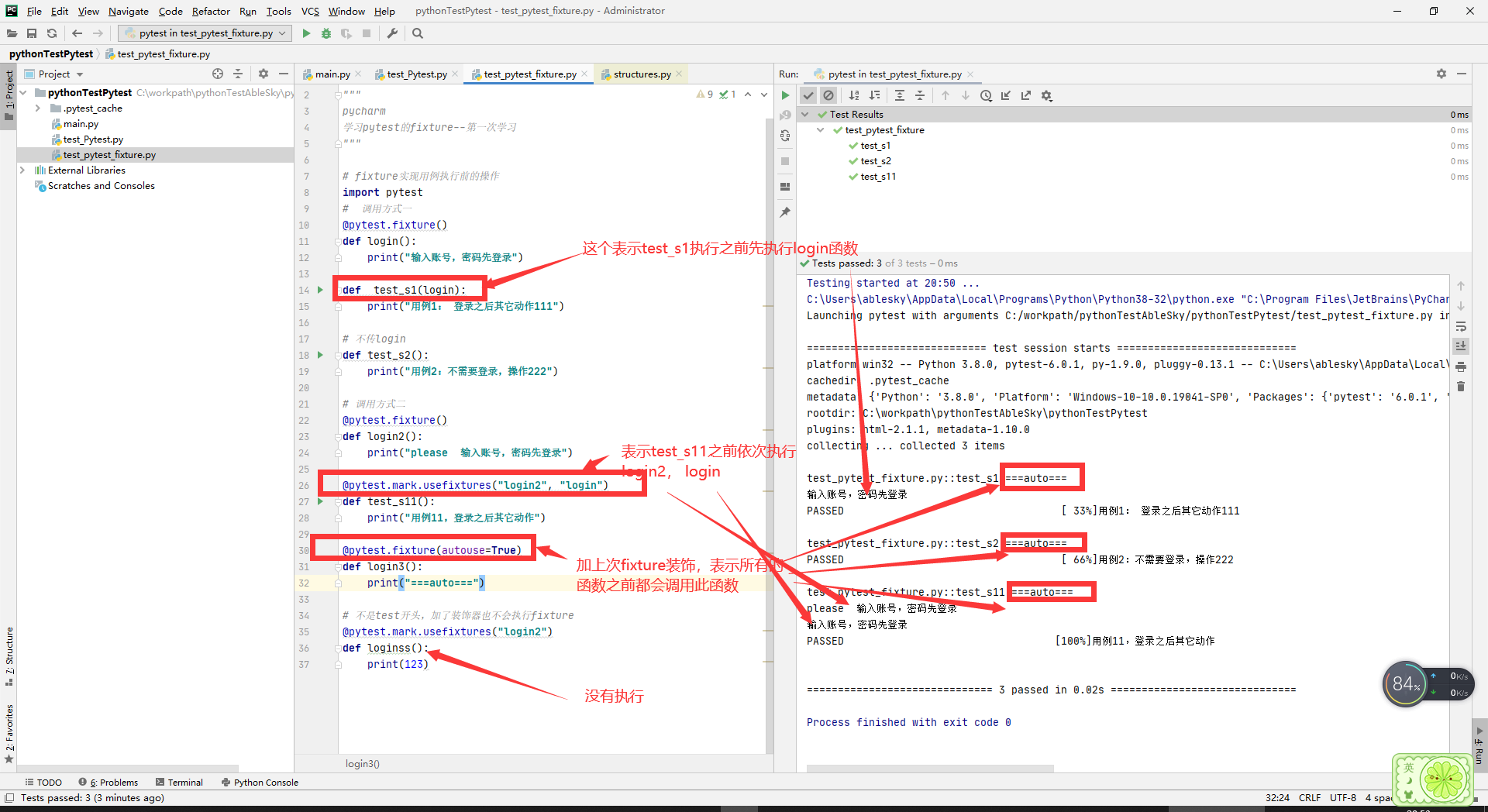1488x812 pixels.
Task: Open the VCS menu
Action: pos(310,11)
